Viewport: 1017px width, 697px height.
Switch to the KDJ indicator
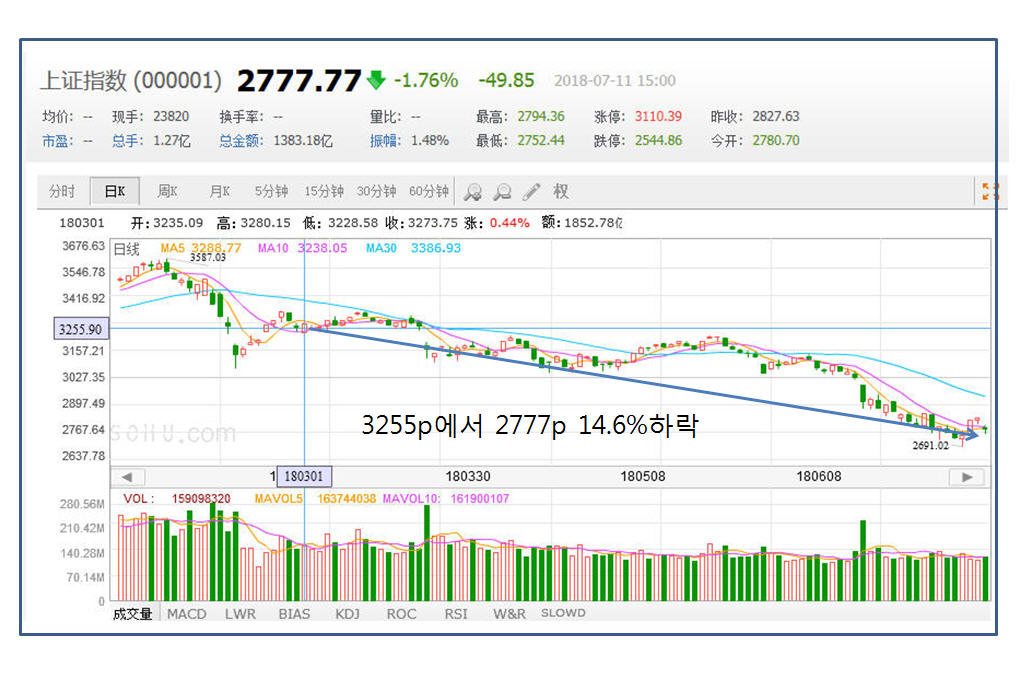(x=347, y=613)
